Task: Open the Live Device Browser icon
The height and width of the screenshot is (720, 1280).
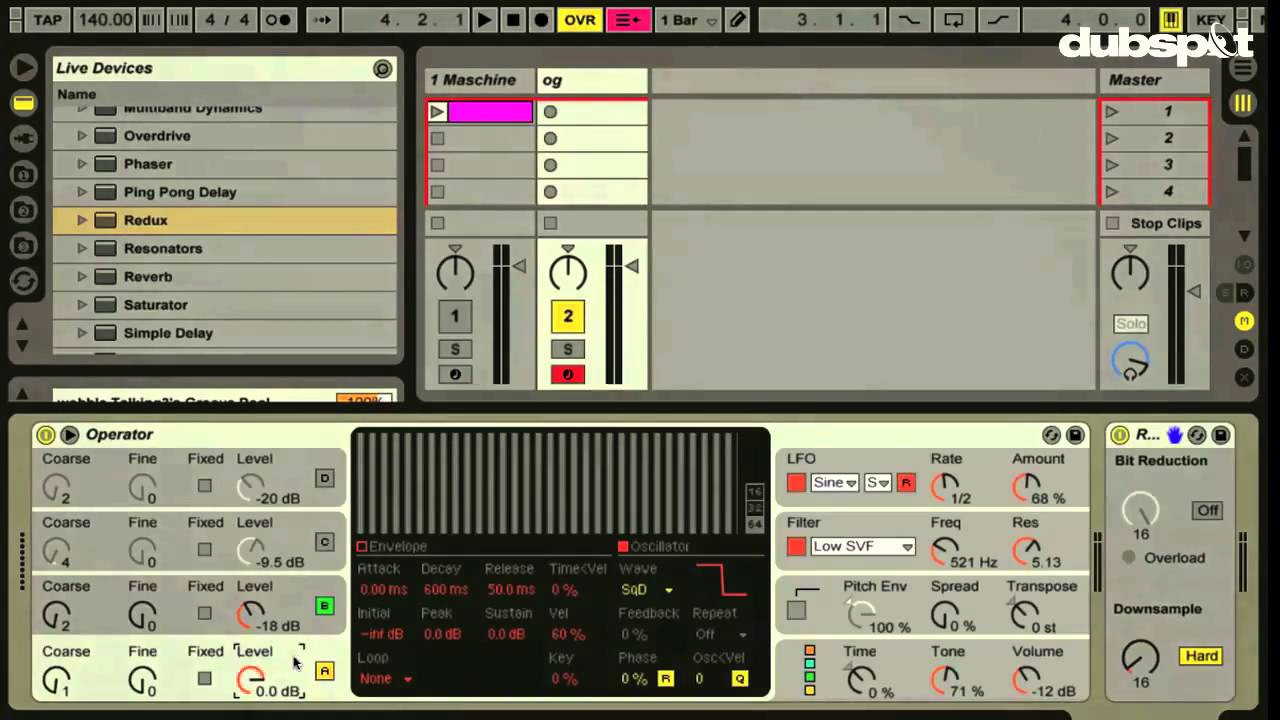Action: pyautogui.click(x=23, y=102)
